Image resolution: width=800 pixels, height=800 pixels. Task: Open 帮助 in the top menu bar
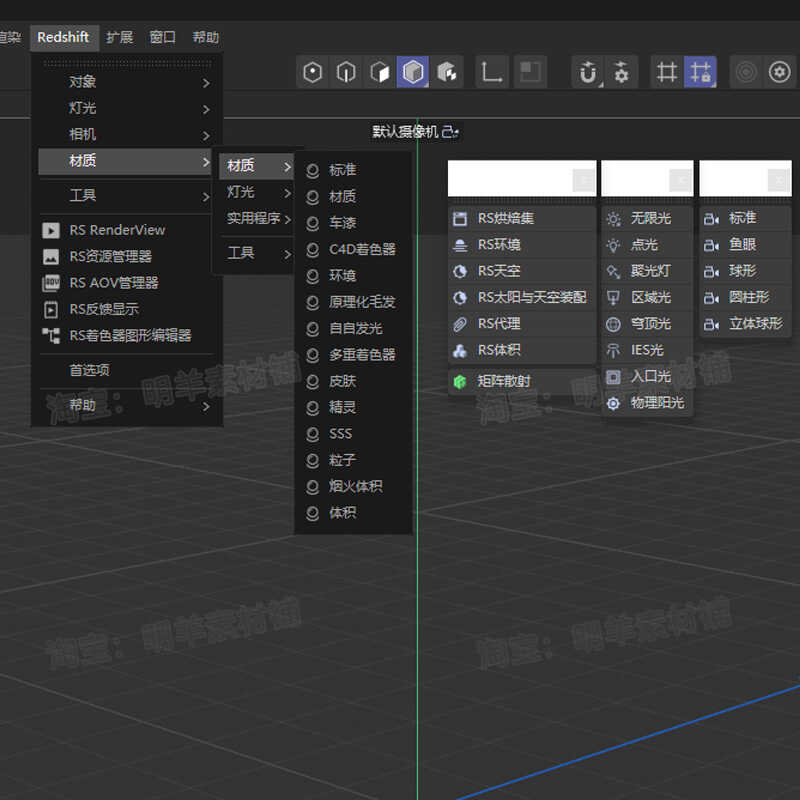pos(206,38)
